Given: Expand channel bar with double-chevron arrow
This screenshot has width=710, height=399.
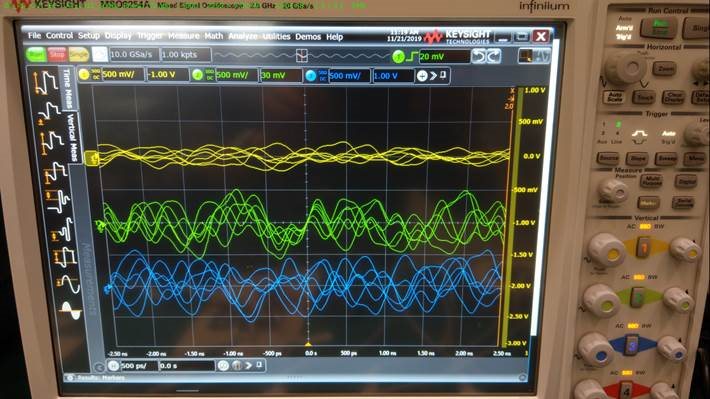Looking at the screenshot, I should click(433, 76).
